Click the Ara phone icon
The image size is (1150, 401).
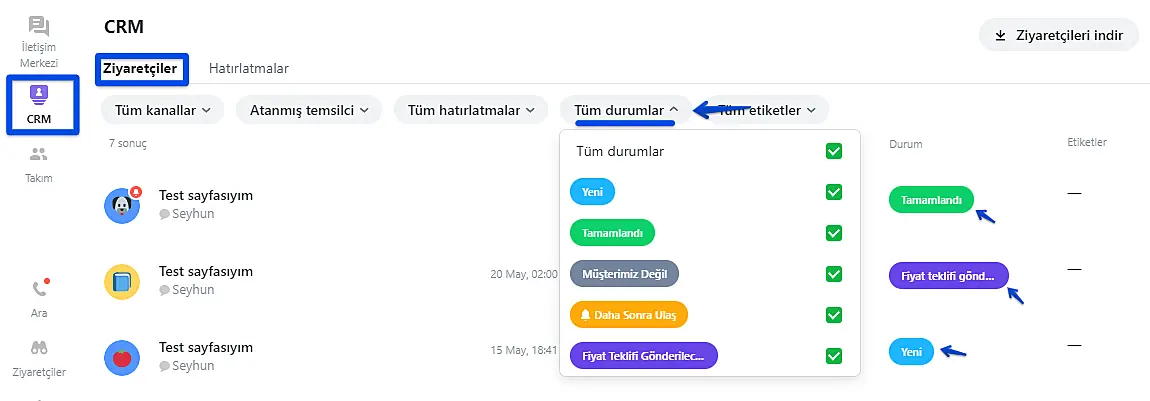pos(39,290)
